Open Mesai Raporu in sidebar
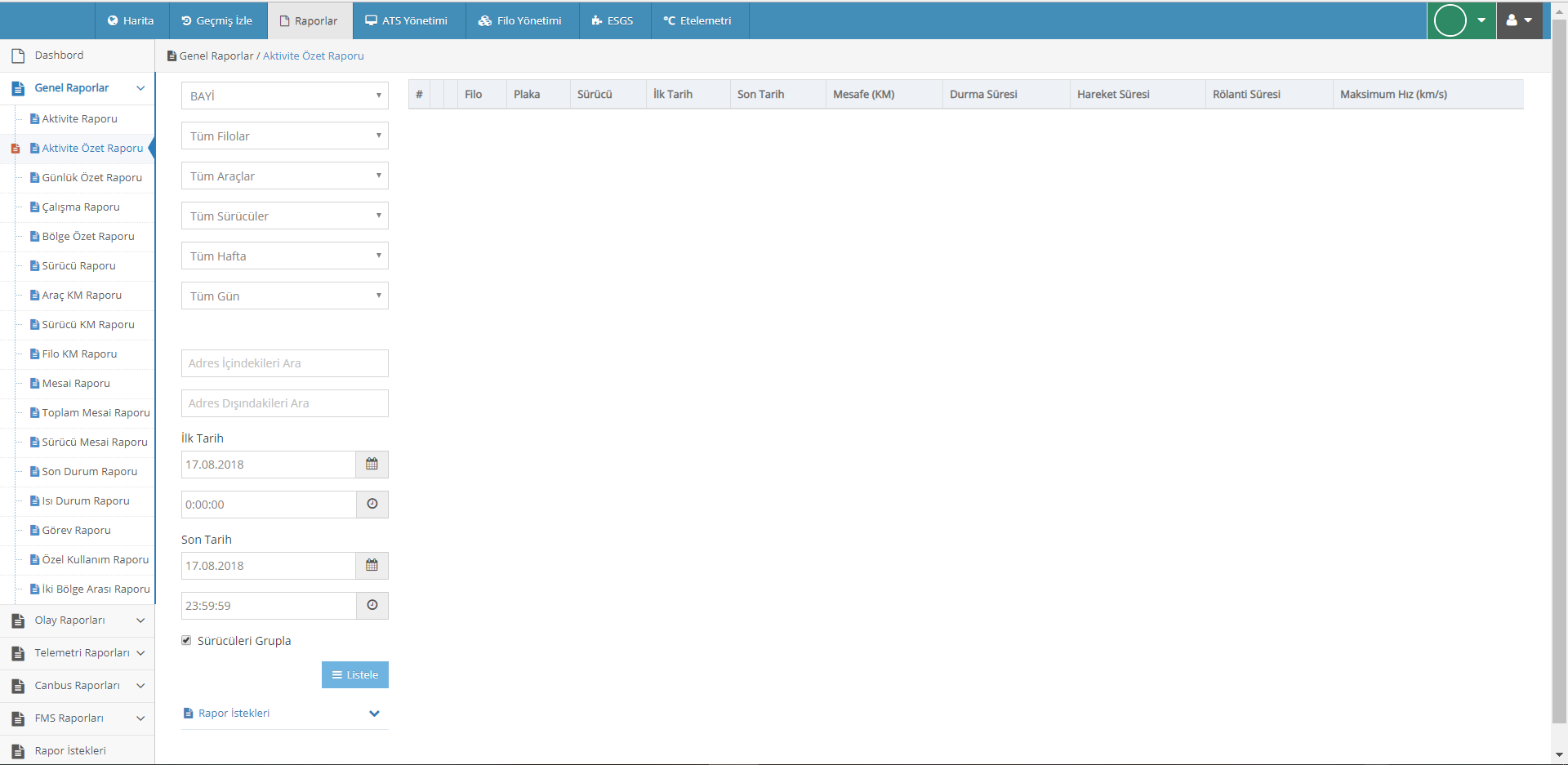Image resolution: width=1568 pixels, height=765 pixels. tap(76, 384)
